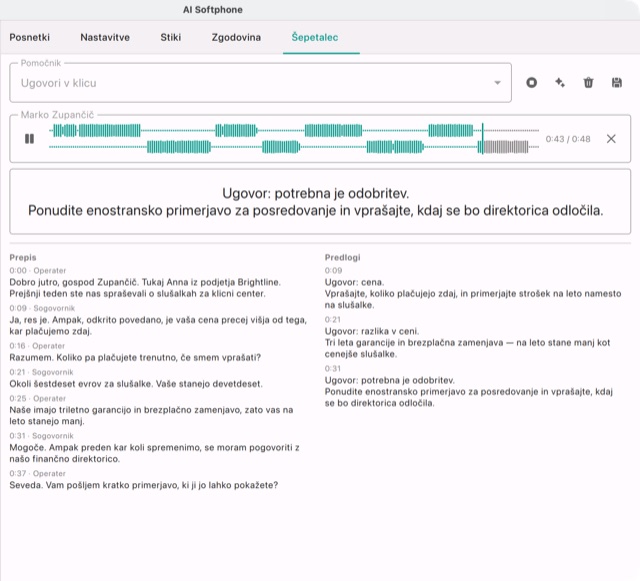Click suggestion 'Ugovor: razlika v ceni.'
The height and width of the screenshot is (581, 640).
point(372,331)
